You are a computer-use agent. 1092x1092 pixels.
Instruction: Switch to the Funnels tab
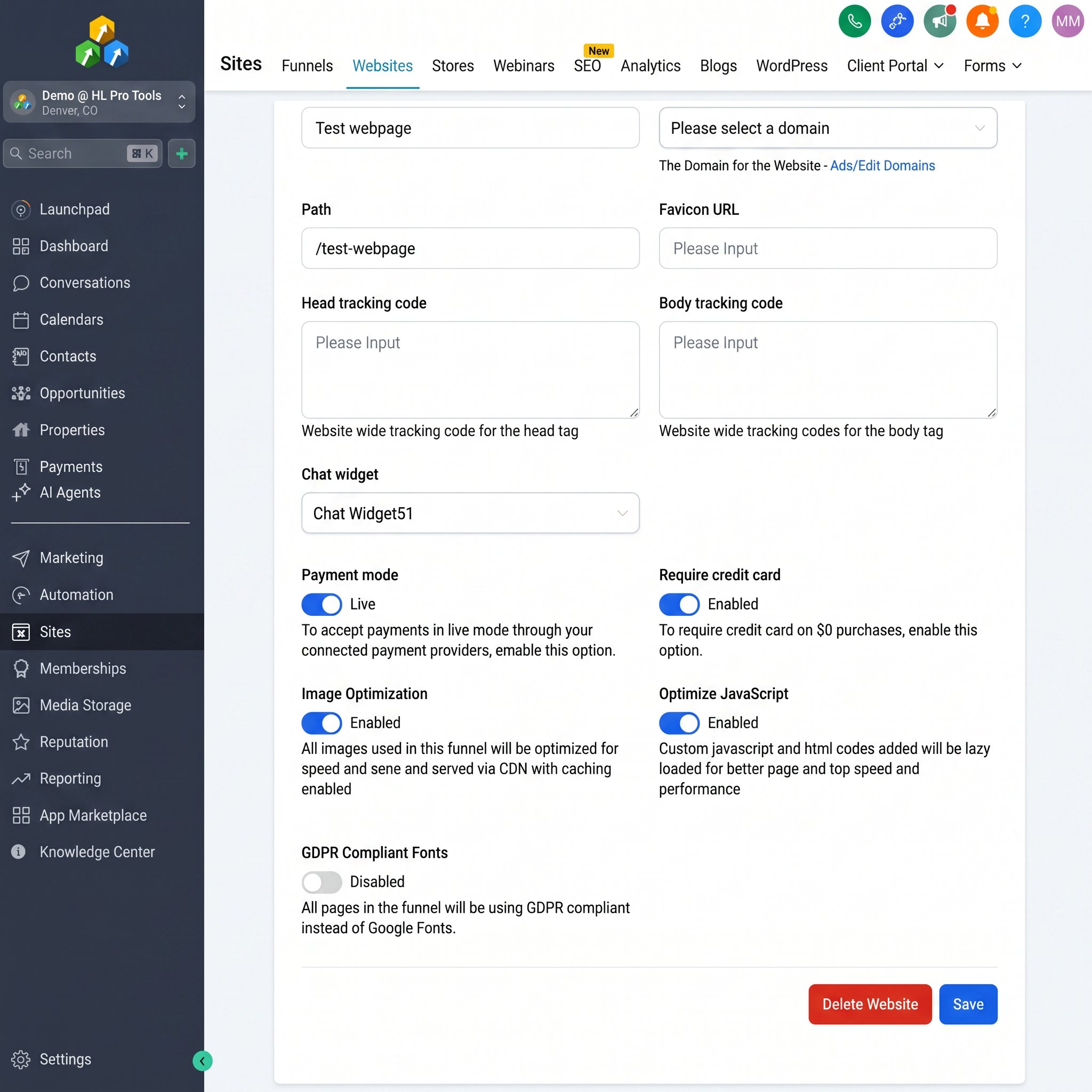pyautogui.click(x=307, y=66)
